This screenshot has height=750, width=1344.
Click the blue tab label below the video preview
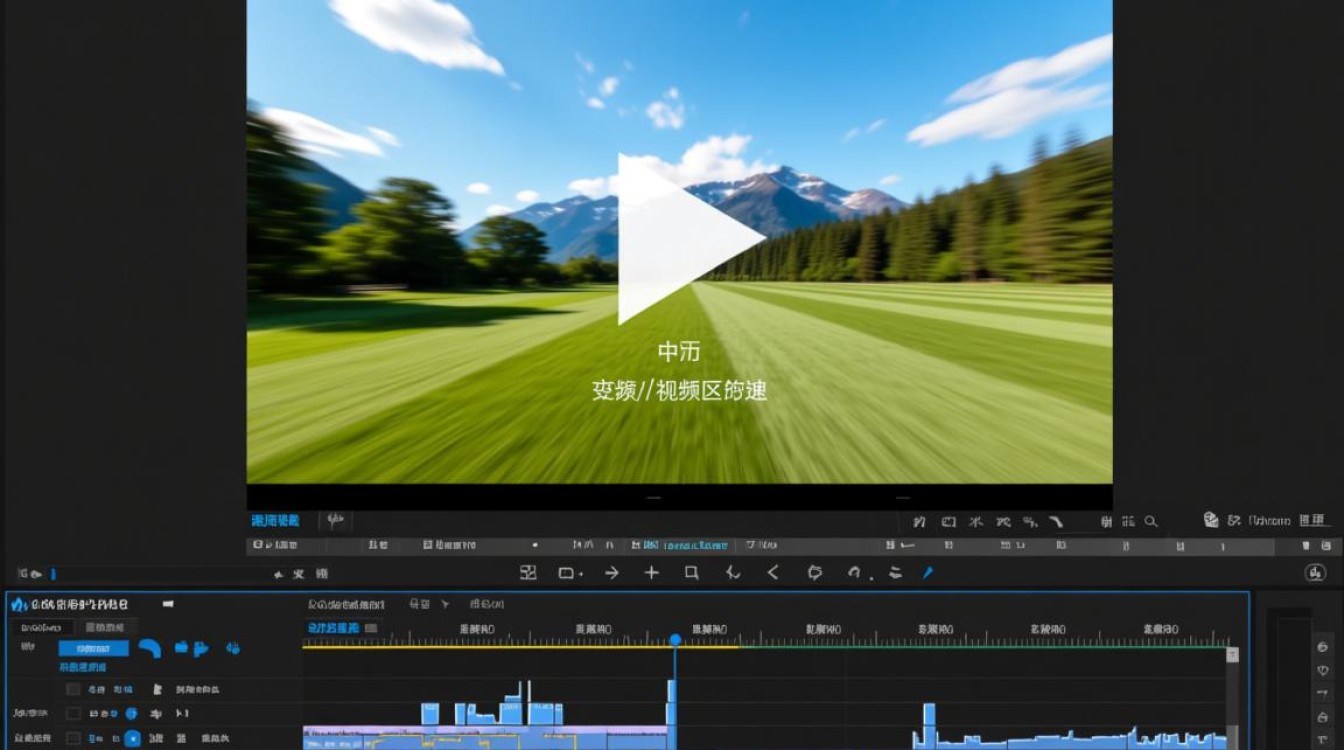point(275,521)
